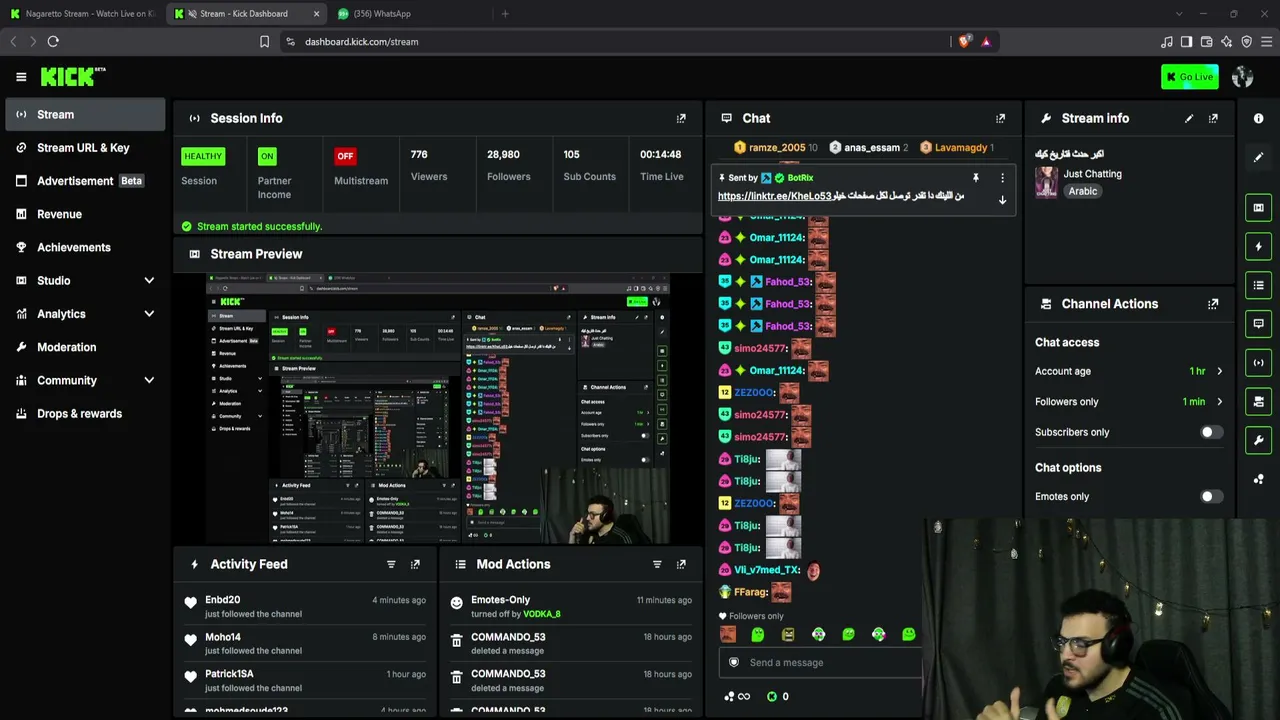Open a new browser tab
The image size is (1280, 720).
pos(505,14)
